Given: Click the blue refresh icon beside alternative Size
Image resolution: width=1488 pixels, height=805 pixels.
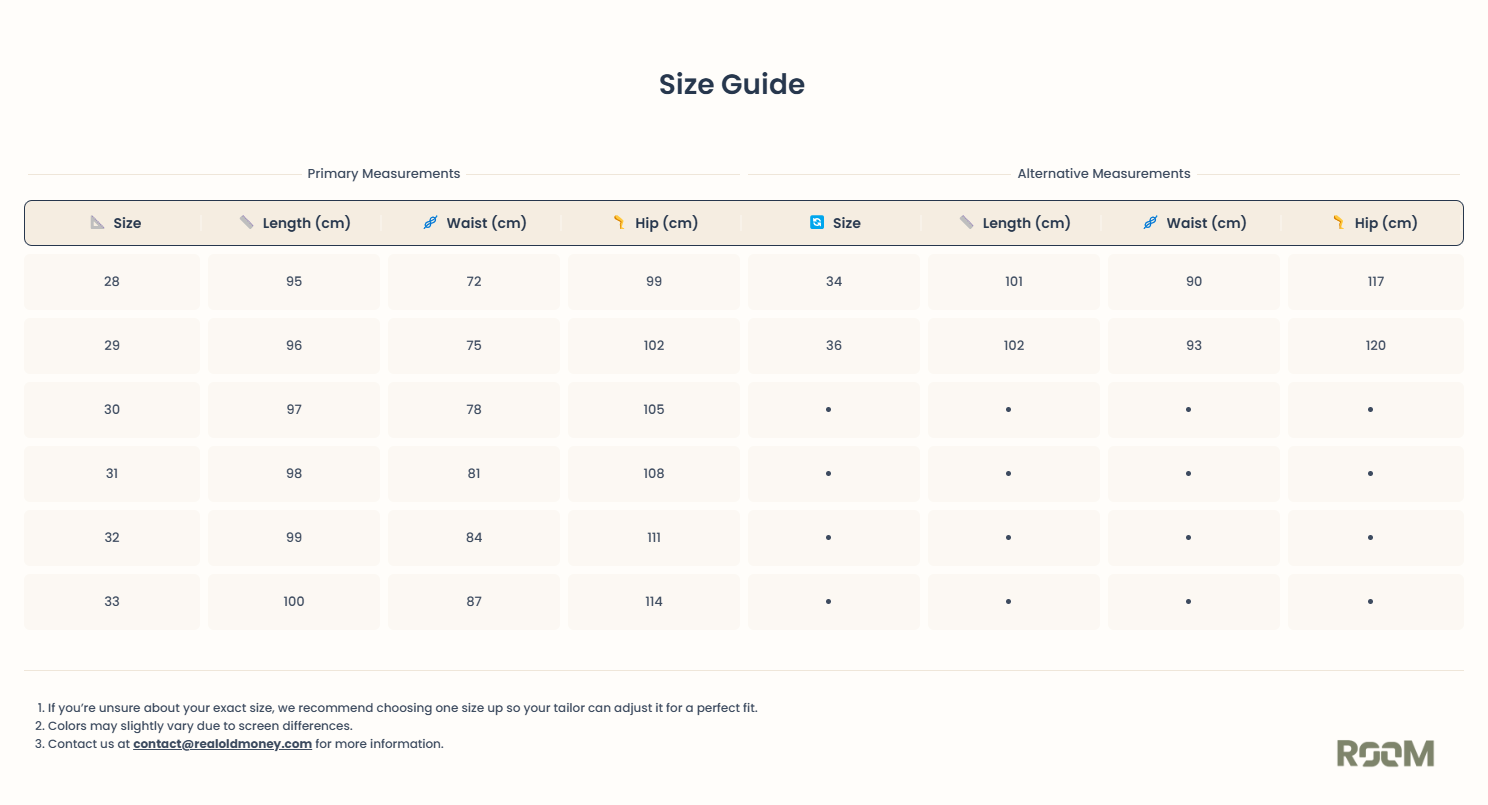Looking at the screenshot, I should pyautogui.click(x=817, y=222).
